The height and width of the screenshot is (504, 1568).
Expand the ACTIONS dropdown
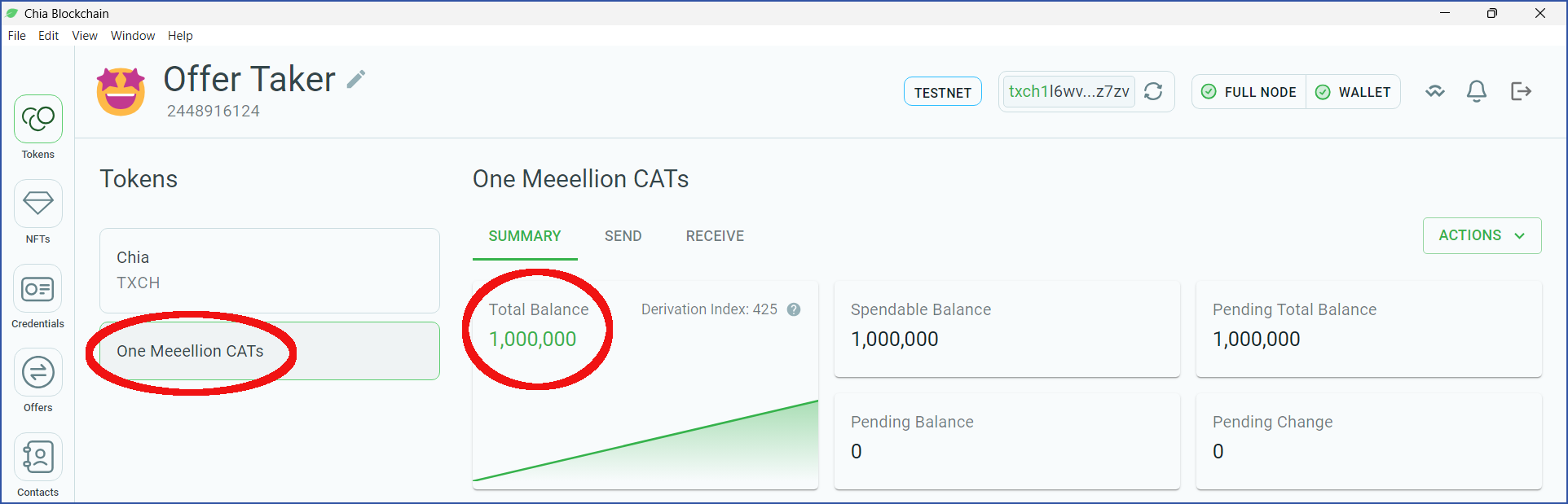click(x=1482, y=235)
